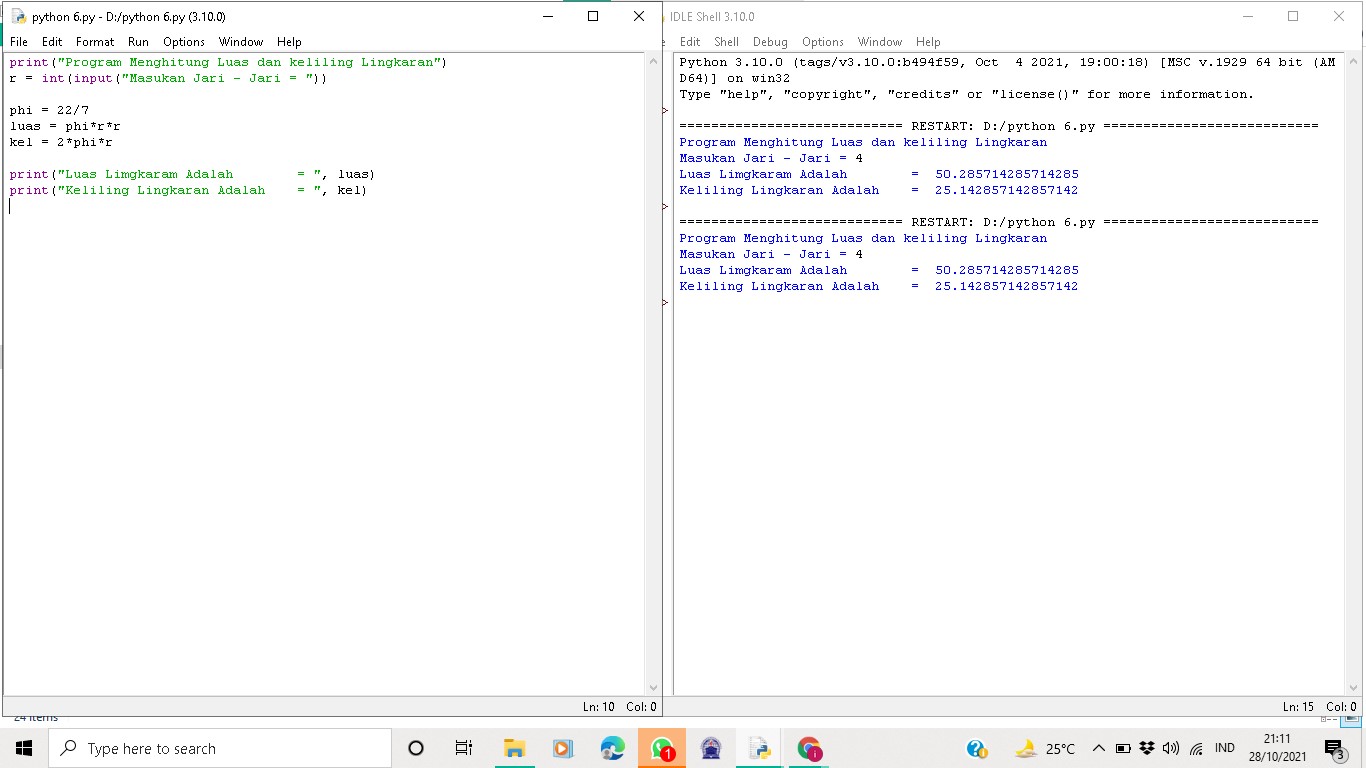
Task: Click the IND language indicator
Action: pos(1225,748)
